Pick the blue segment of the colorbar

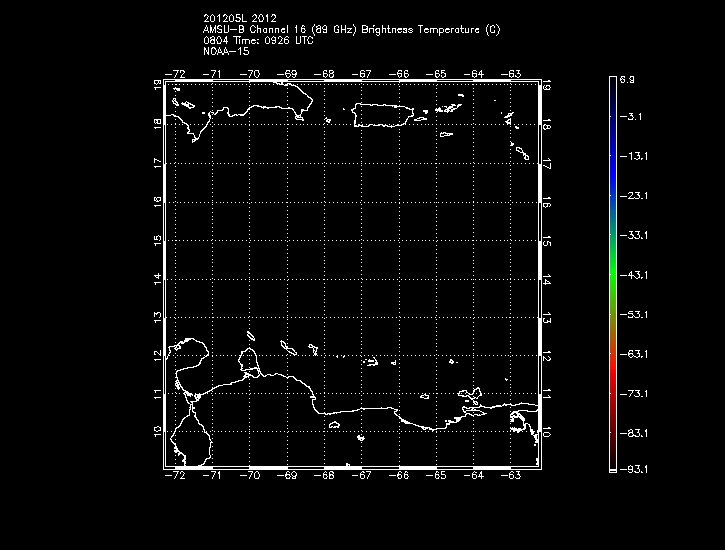[x=611, y=180]
